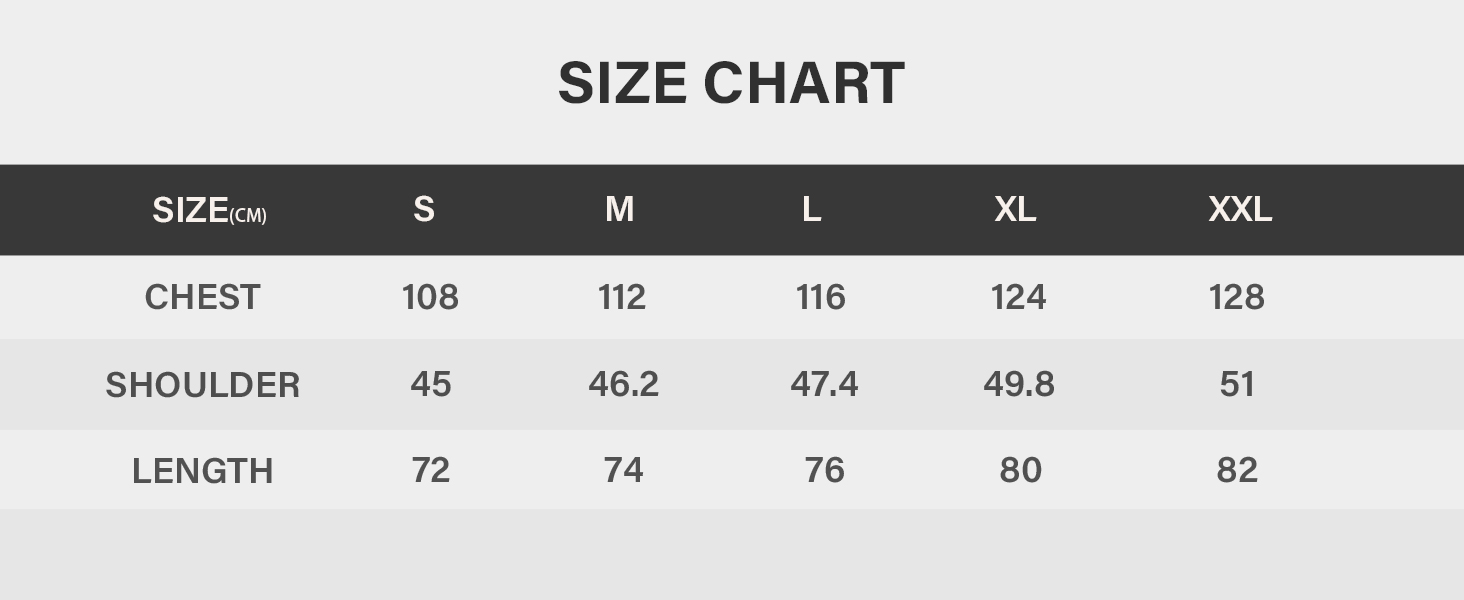Select chest value 116 for size L
This screenshot has width=1464, height=600.
click(821, 297)
